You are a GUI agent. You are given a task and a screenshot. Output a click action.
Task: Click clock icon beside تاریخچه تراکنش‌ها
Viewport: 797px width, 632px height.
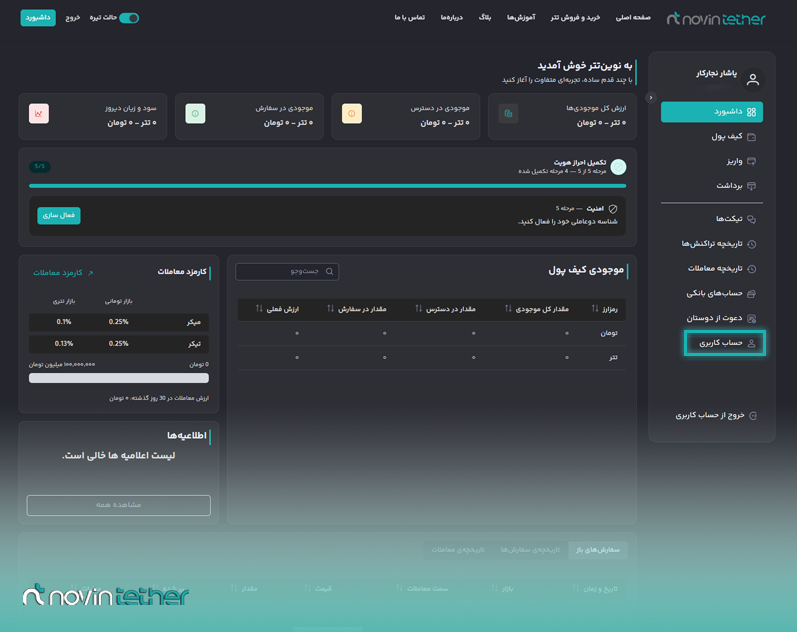coord(752,244)
